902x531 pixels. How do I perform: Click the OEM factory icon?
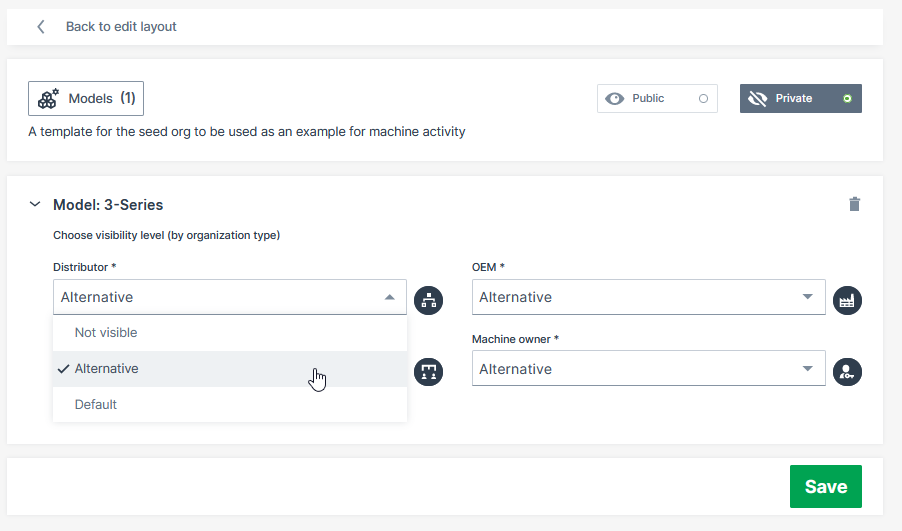click(847, 299)
